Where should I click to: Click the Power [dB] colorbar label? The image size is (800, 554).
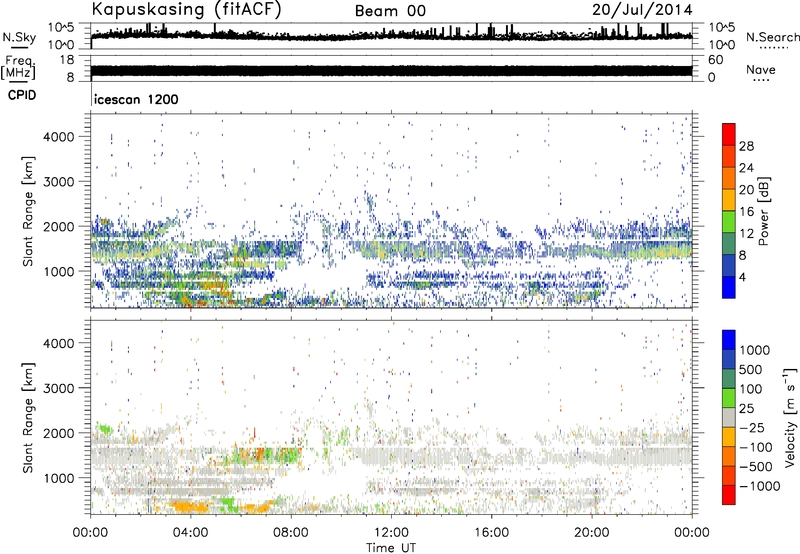coord(763,211)
